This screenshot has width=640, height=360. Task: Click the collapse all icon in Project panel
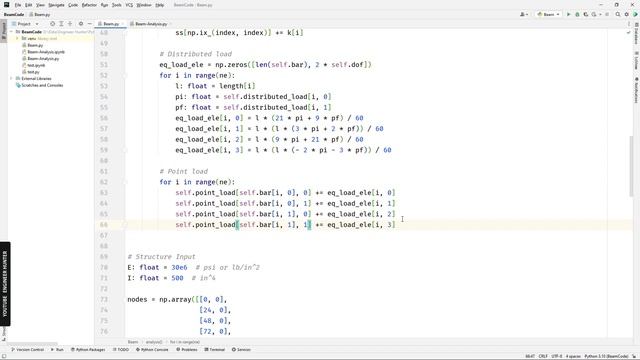pyautogui.click(x=70, y=24)
